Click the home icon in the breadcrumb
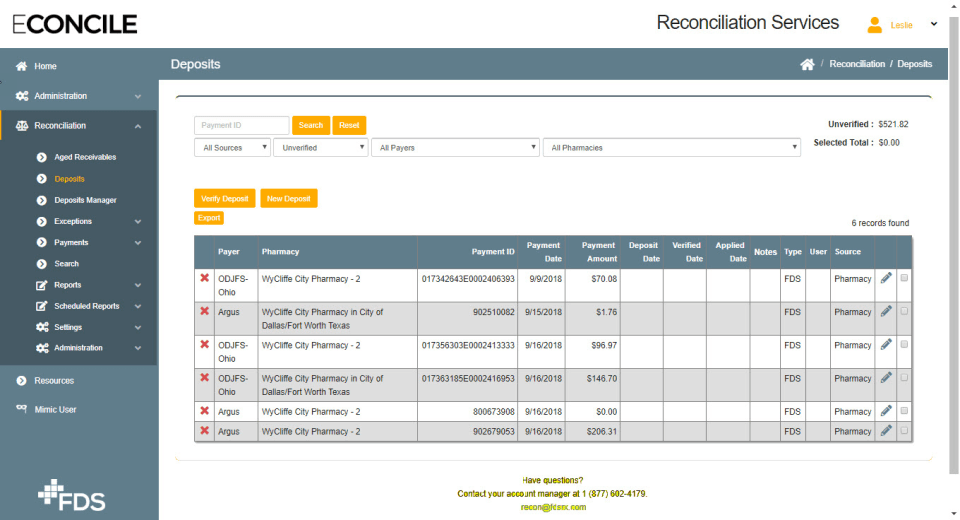Viewport: 960px width, 520px height. pos(807,64)
